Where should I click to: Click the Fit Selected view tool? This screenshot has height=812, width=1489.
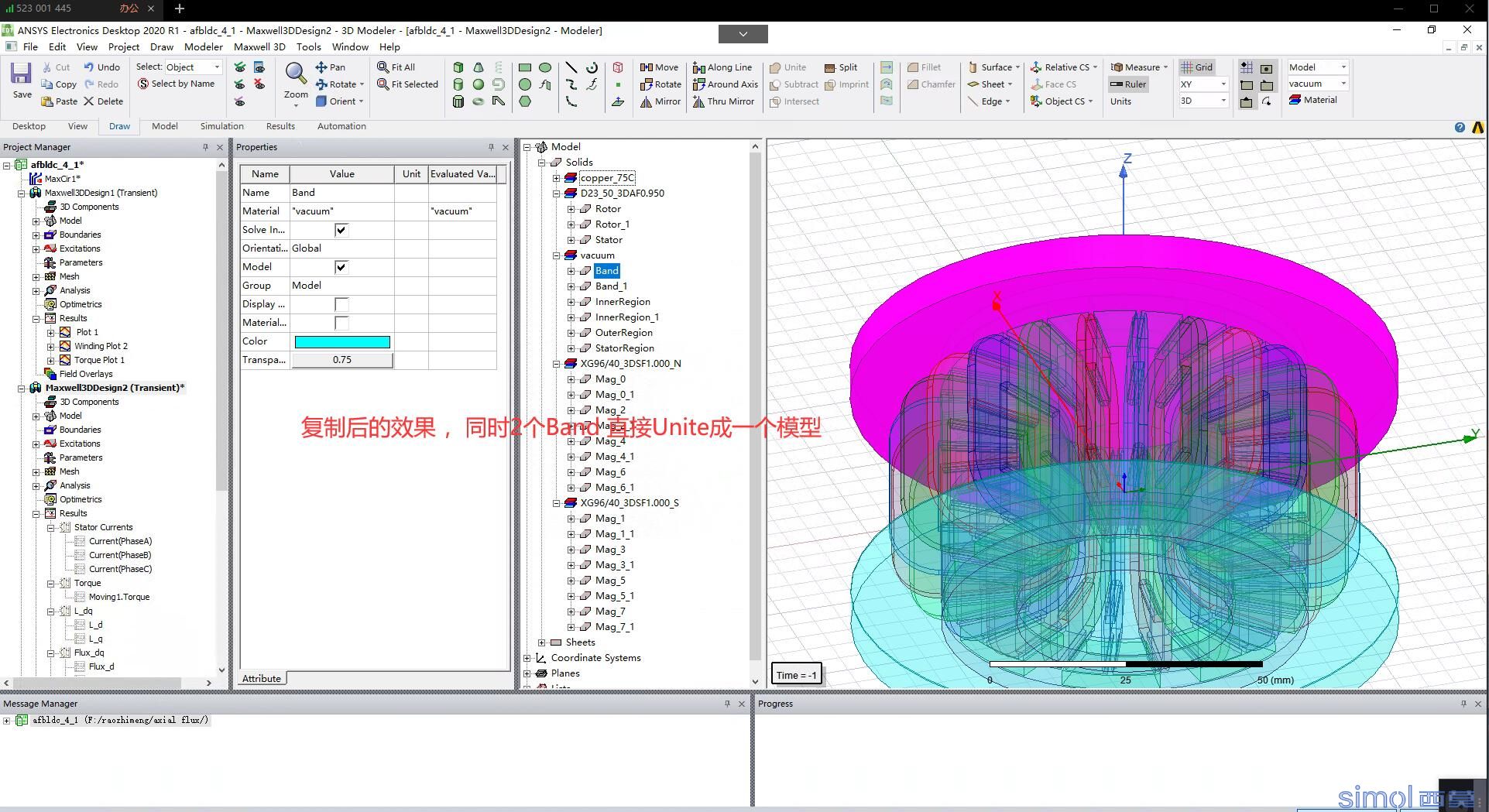(x=407, y=84)
